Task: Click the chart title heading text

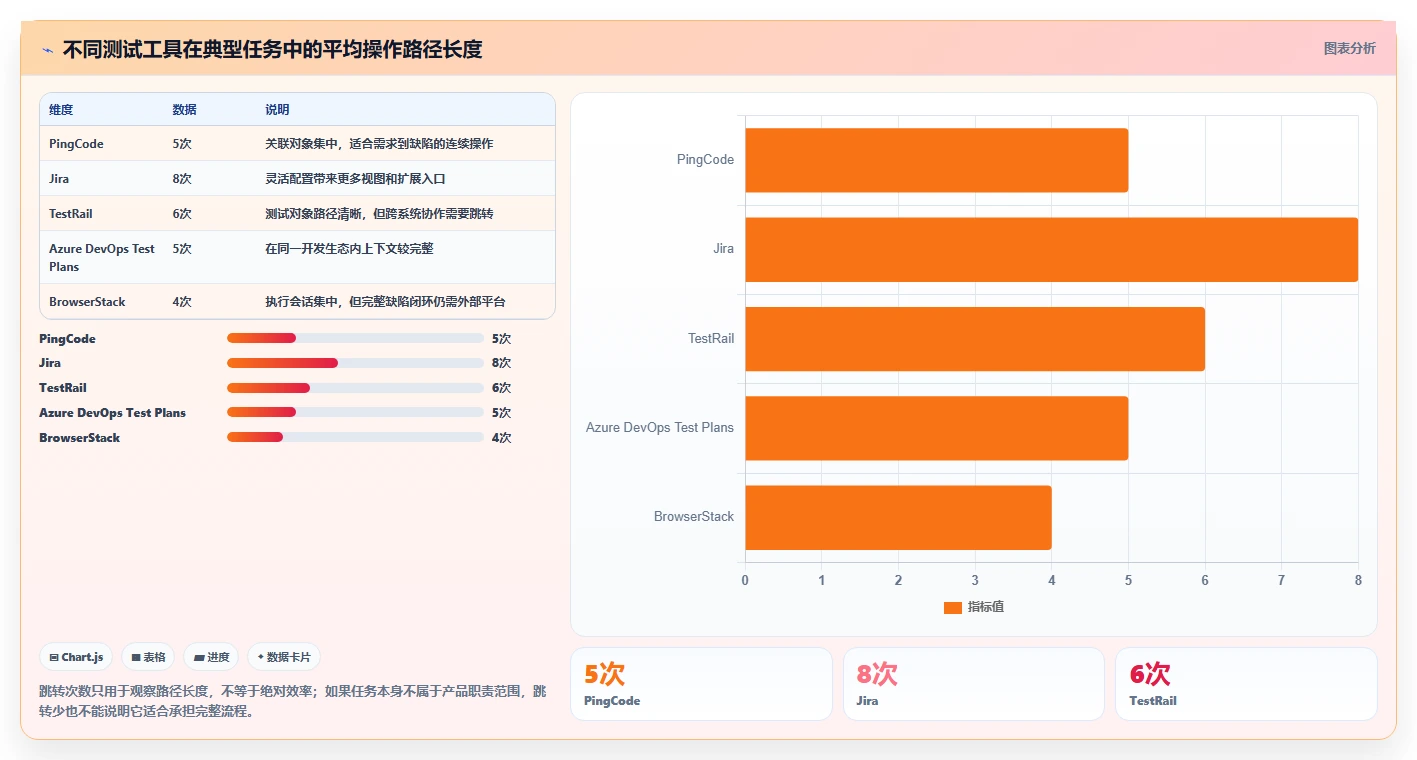Action: (273, 49)
